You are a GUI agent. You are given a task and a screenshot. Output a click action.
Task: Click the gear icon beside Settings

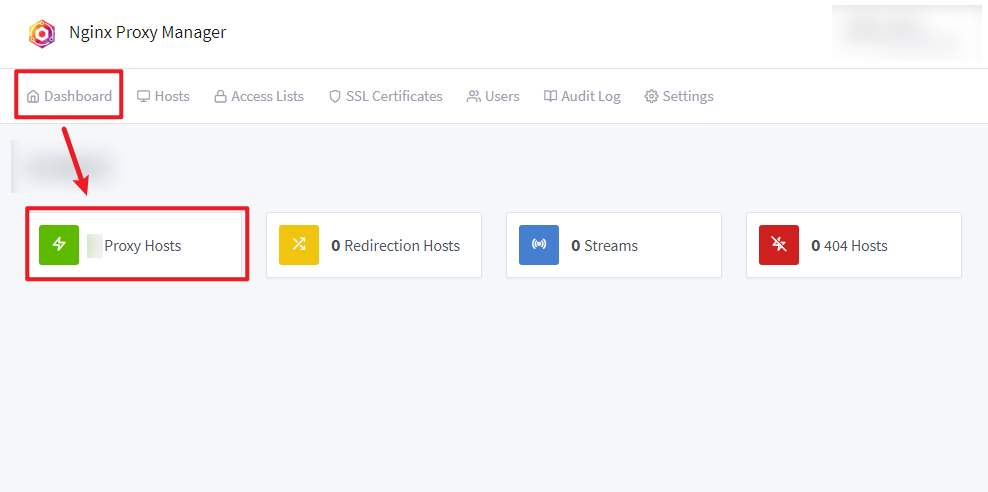pos(651,97)
